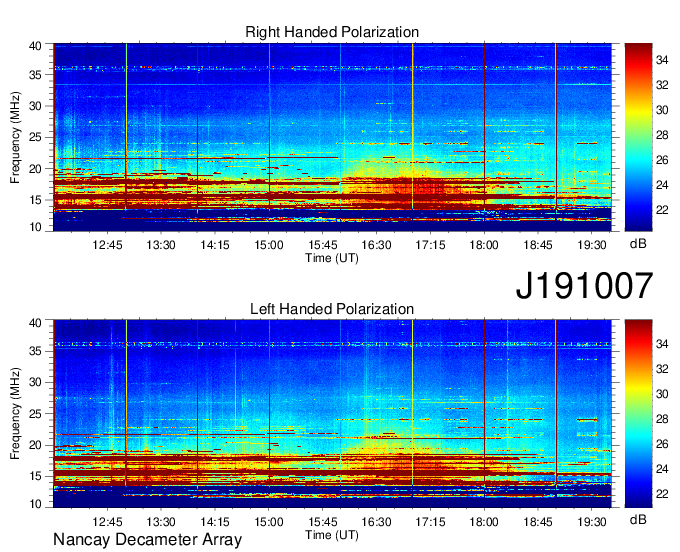680x552 pixels.
Task: Click the 28 dB value on the Right Handed color bar
Action: click(662, 135)
